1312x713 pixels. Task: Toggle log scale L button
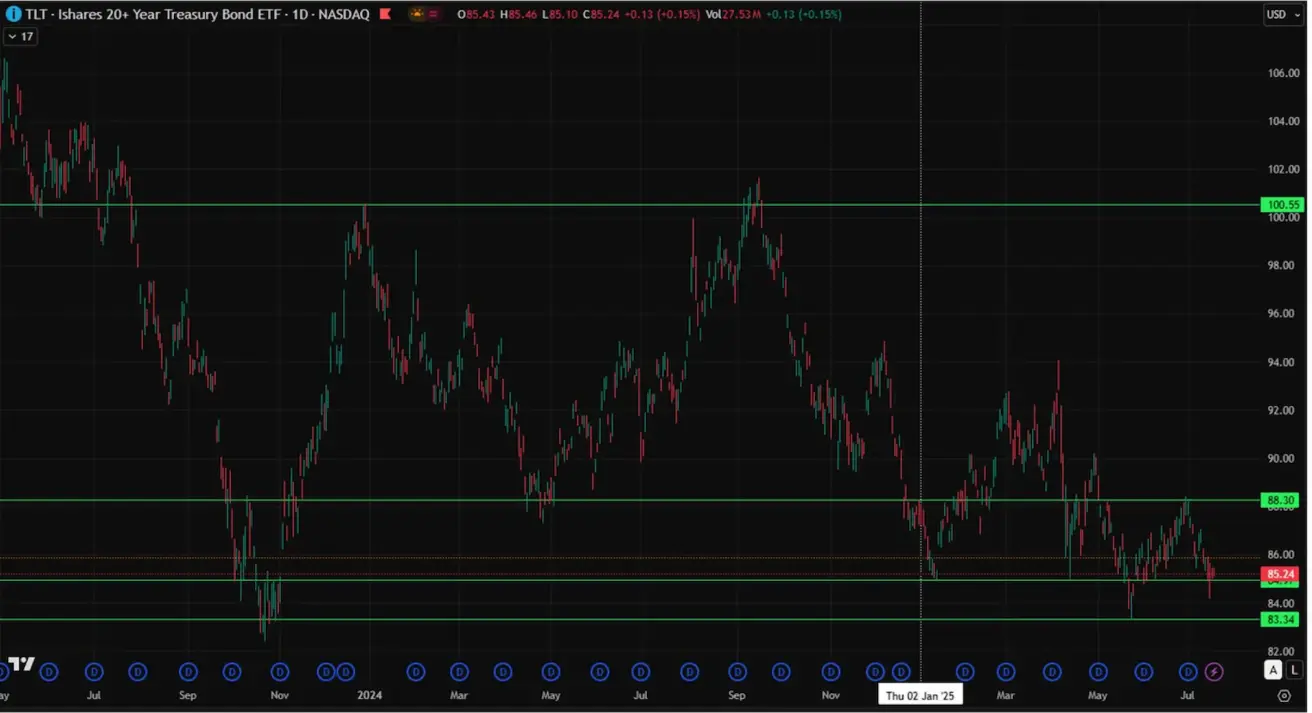tap(1294, 670)
